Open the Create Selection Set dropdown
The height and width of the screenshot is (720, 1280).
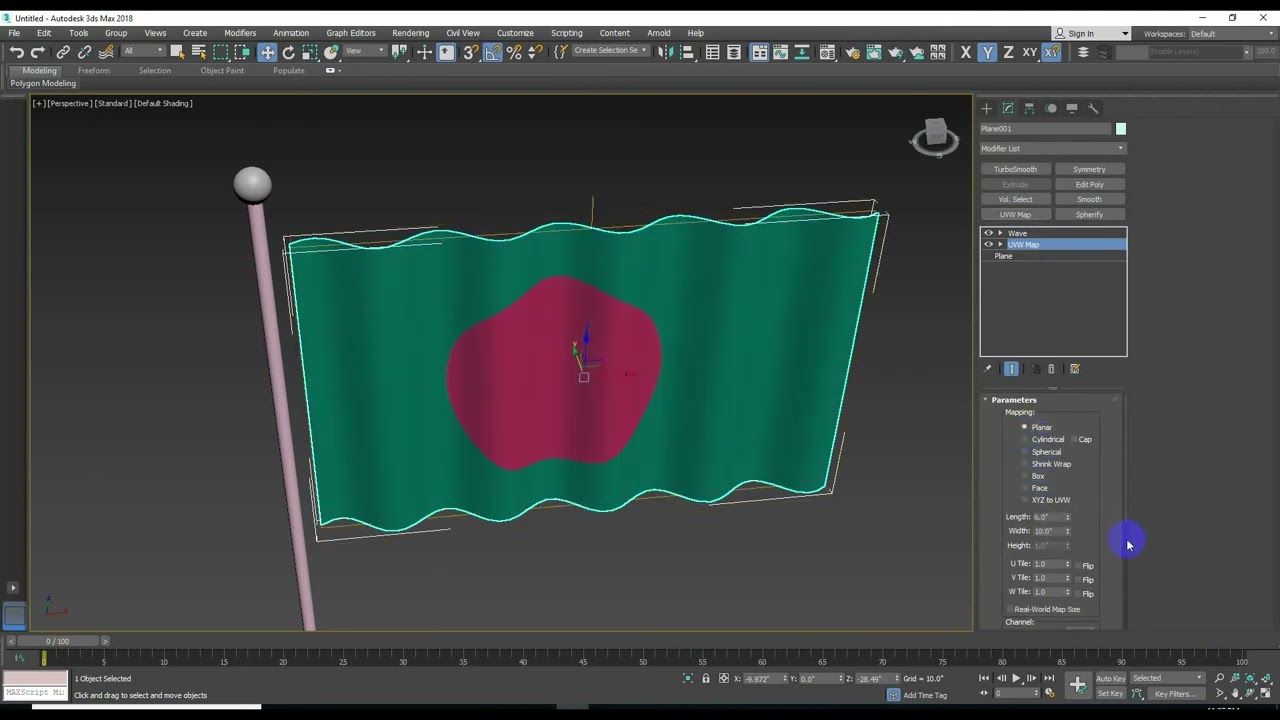pos(610,51)
